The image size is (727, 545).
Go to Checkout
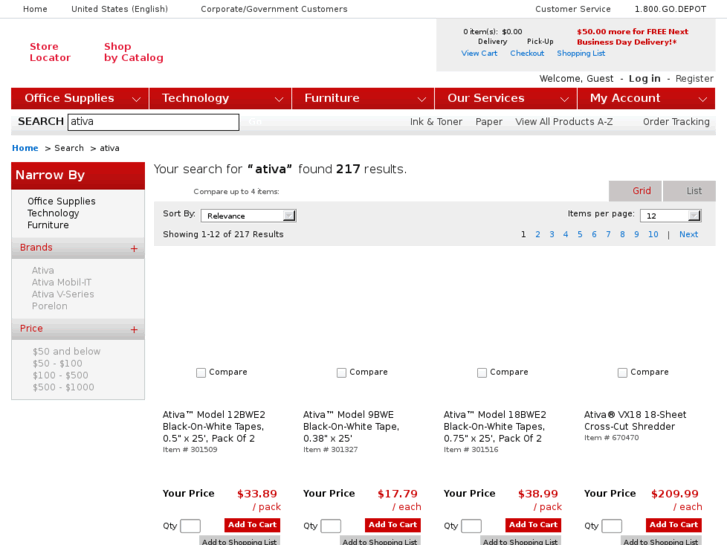527,53
